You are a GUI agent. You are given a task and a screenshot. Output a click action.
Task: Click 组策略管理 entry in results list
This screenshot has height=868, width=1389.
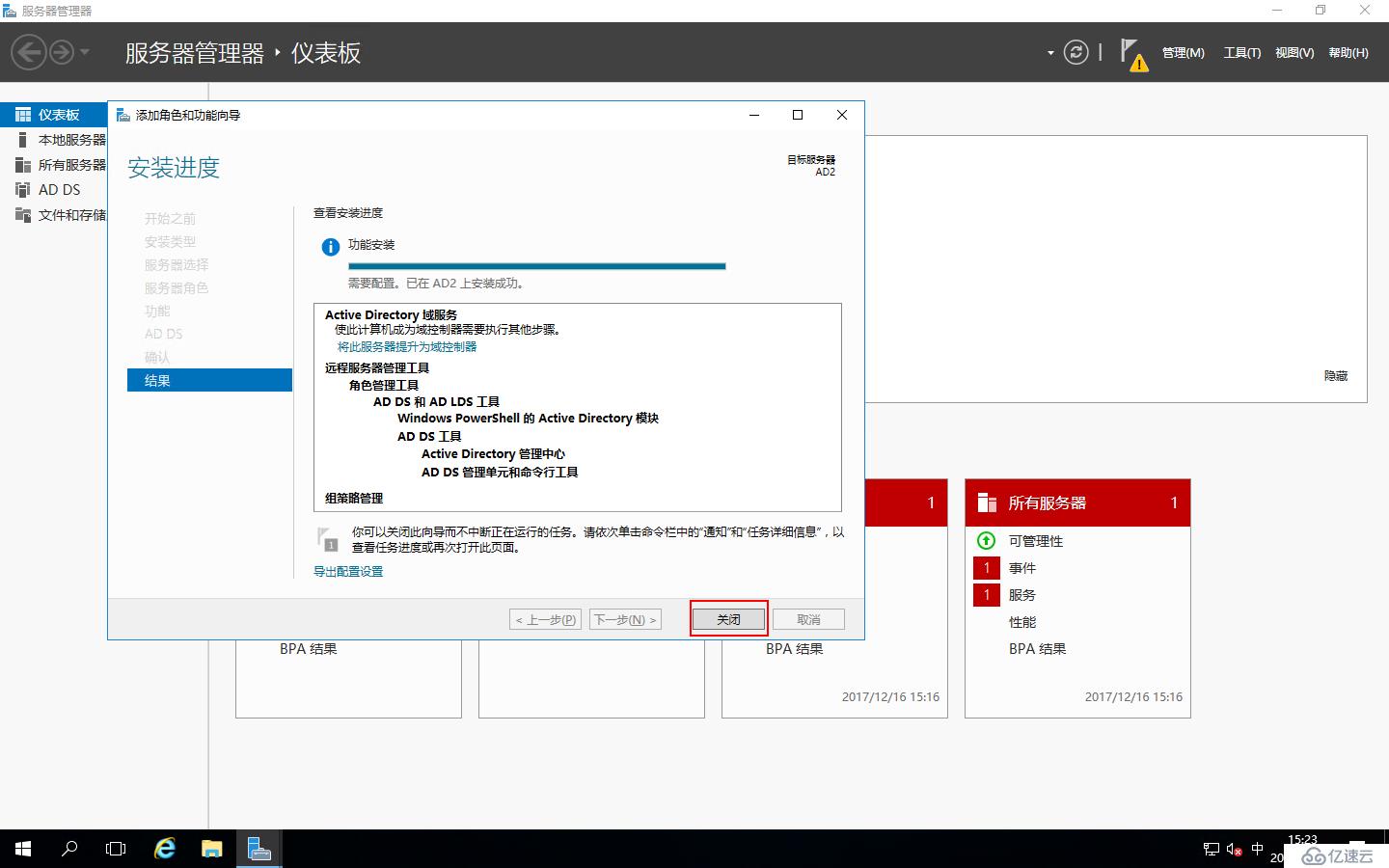354,498
